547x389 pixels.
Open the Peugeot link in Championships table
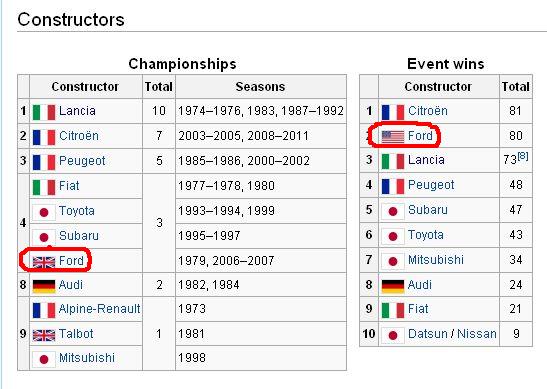[82, 161]
